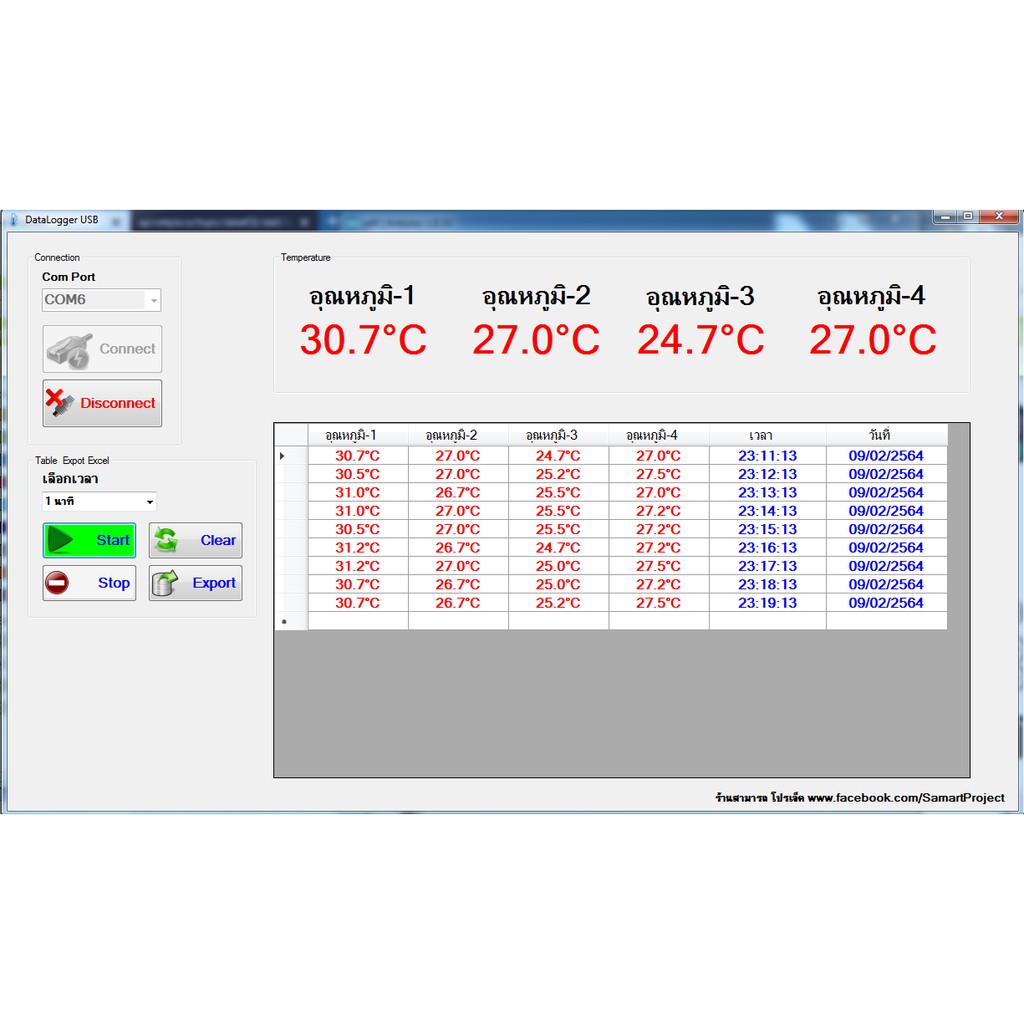This screenshot has width=1024, height=1024.
Task: Click the green refresh arrows icon on Clear
Action: [x=166, y=540]
